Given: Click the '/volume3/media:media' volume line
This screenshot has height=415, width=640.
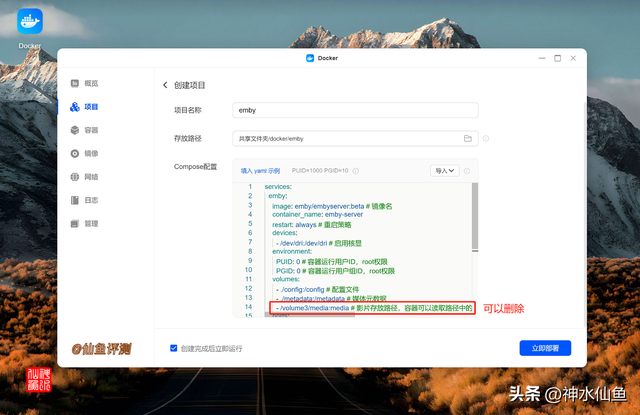Looking at the screenshot, I should coord(374,308).
